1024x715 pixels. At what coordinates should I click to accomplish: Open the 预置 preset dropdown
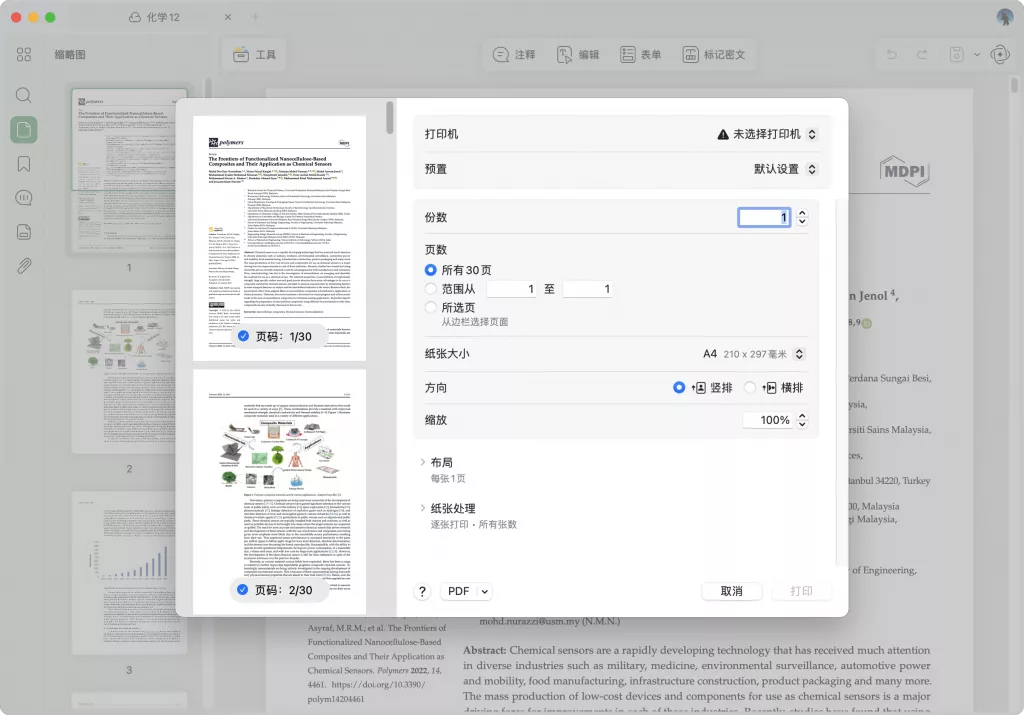(786, 169)
